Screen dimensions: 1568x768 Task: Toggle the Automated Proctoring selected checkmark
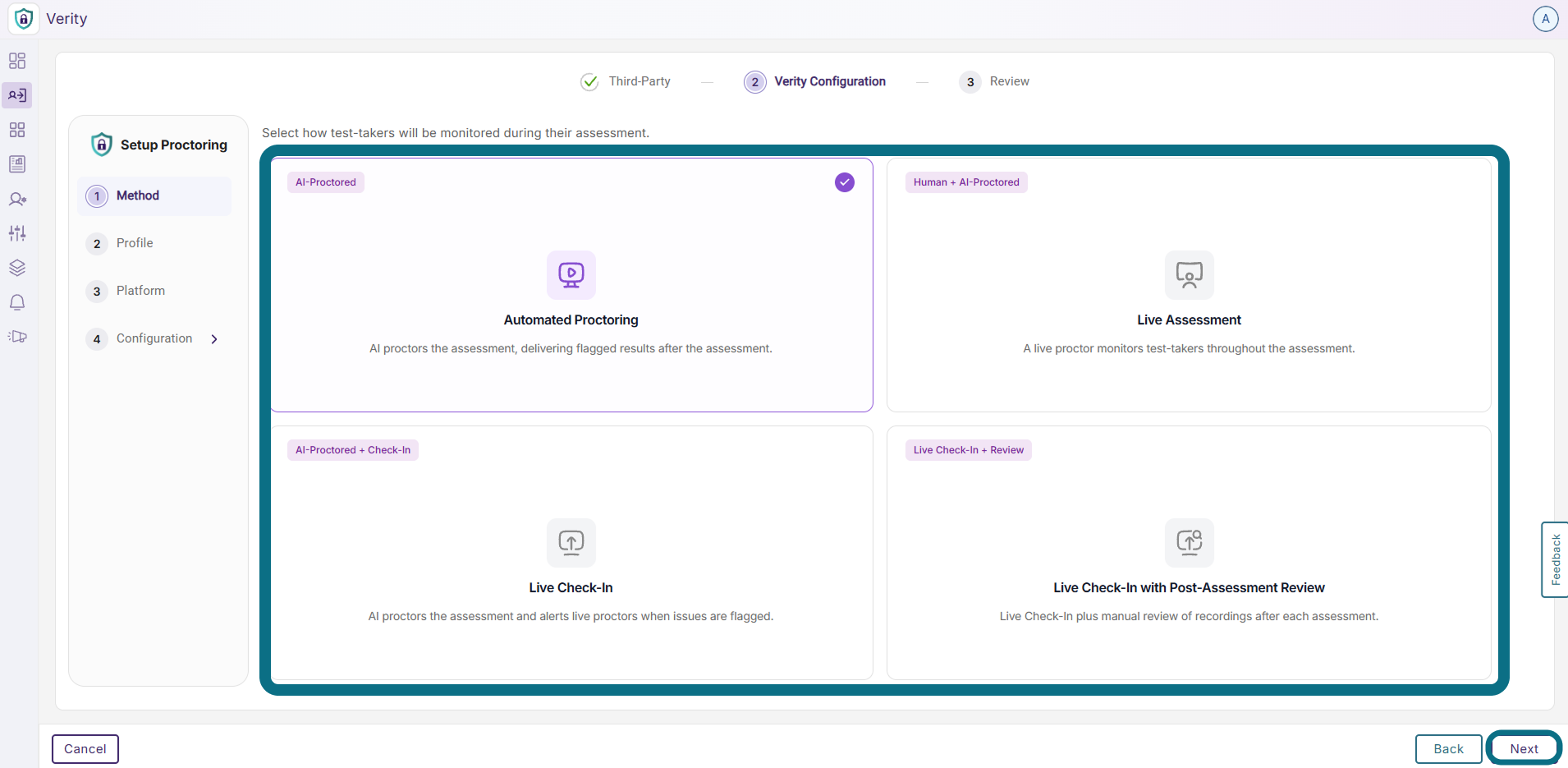[x=845, y=182]
